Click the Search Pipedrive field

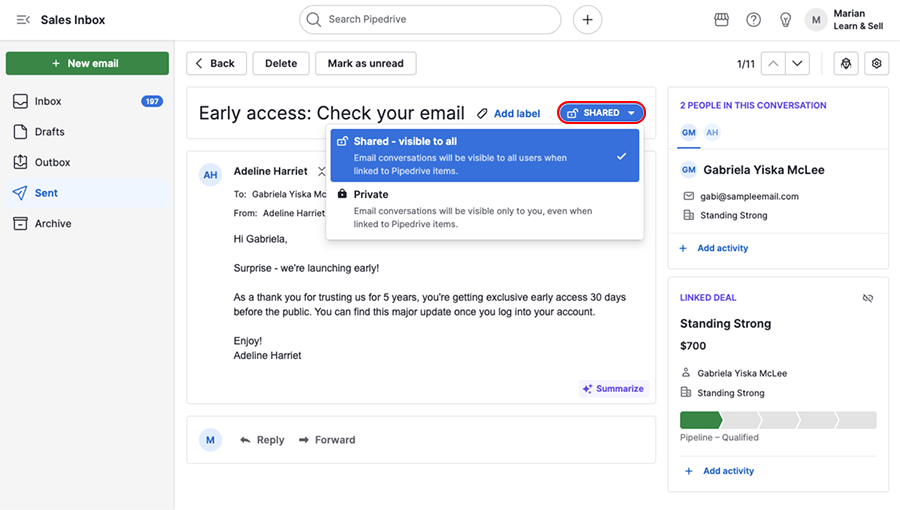[430, 19]
